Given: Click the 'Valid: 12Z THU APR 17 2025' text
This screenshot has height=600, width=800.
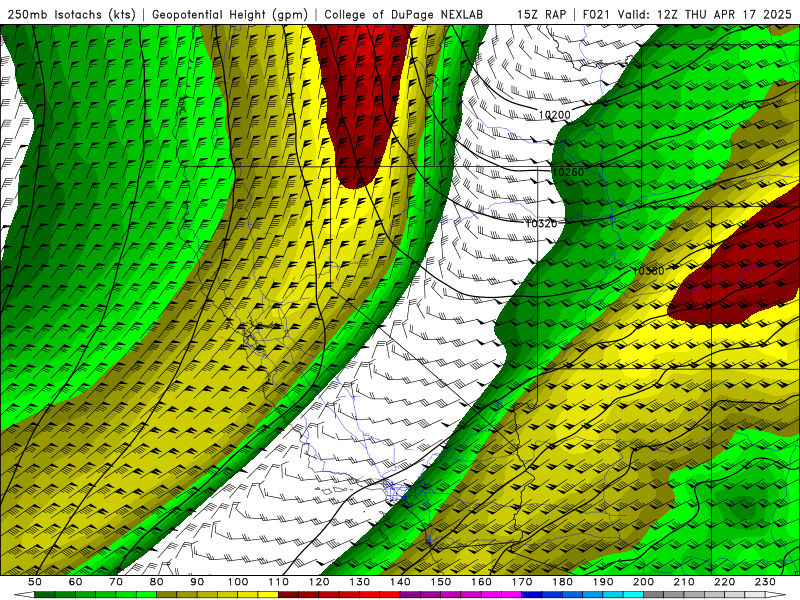Looking at the screenshot, I should point(705,14).
